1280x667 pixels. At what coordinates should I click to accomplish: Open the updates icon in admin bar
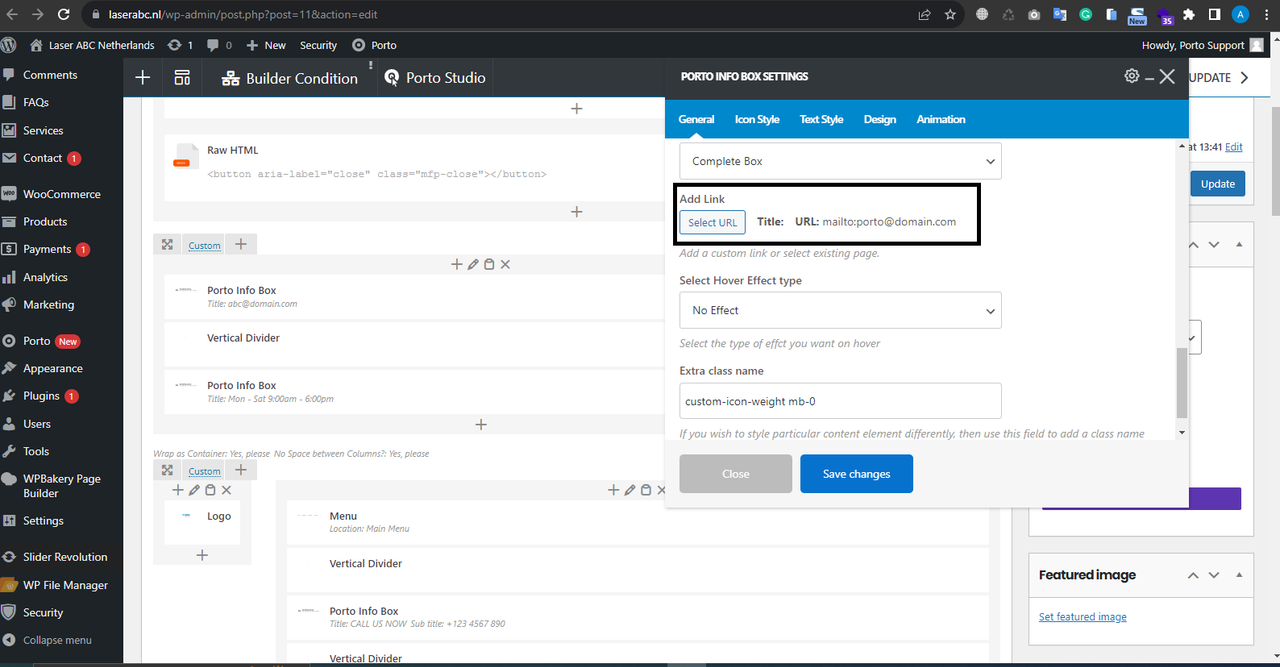pyautogui.click(x=180, y=45)
